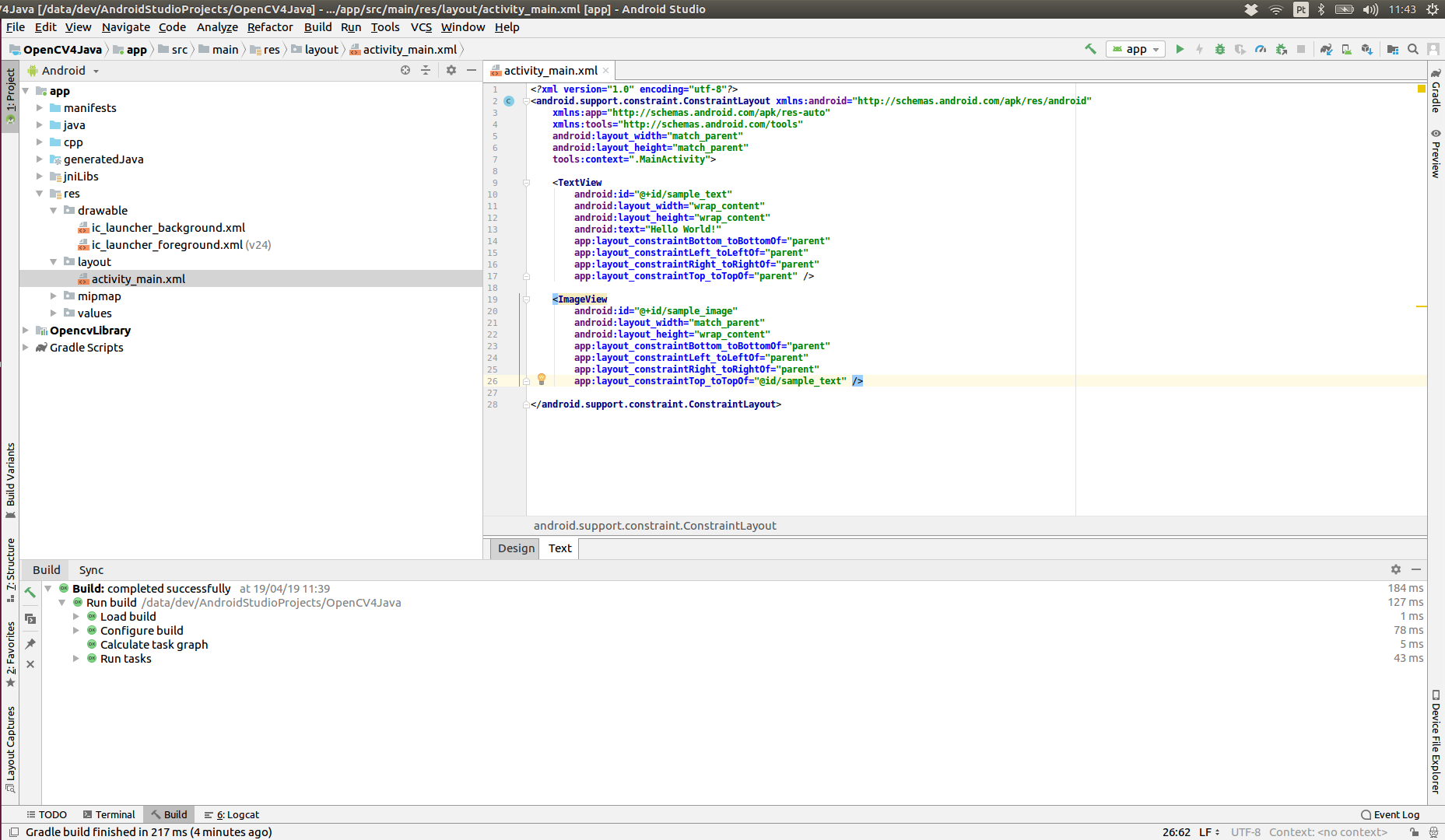The height and width of the screenshot is (840, 1445).
Task: Expand the manifests folder
Action: [40, 108]
